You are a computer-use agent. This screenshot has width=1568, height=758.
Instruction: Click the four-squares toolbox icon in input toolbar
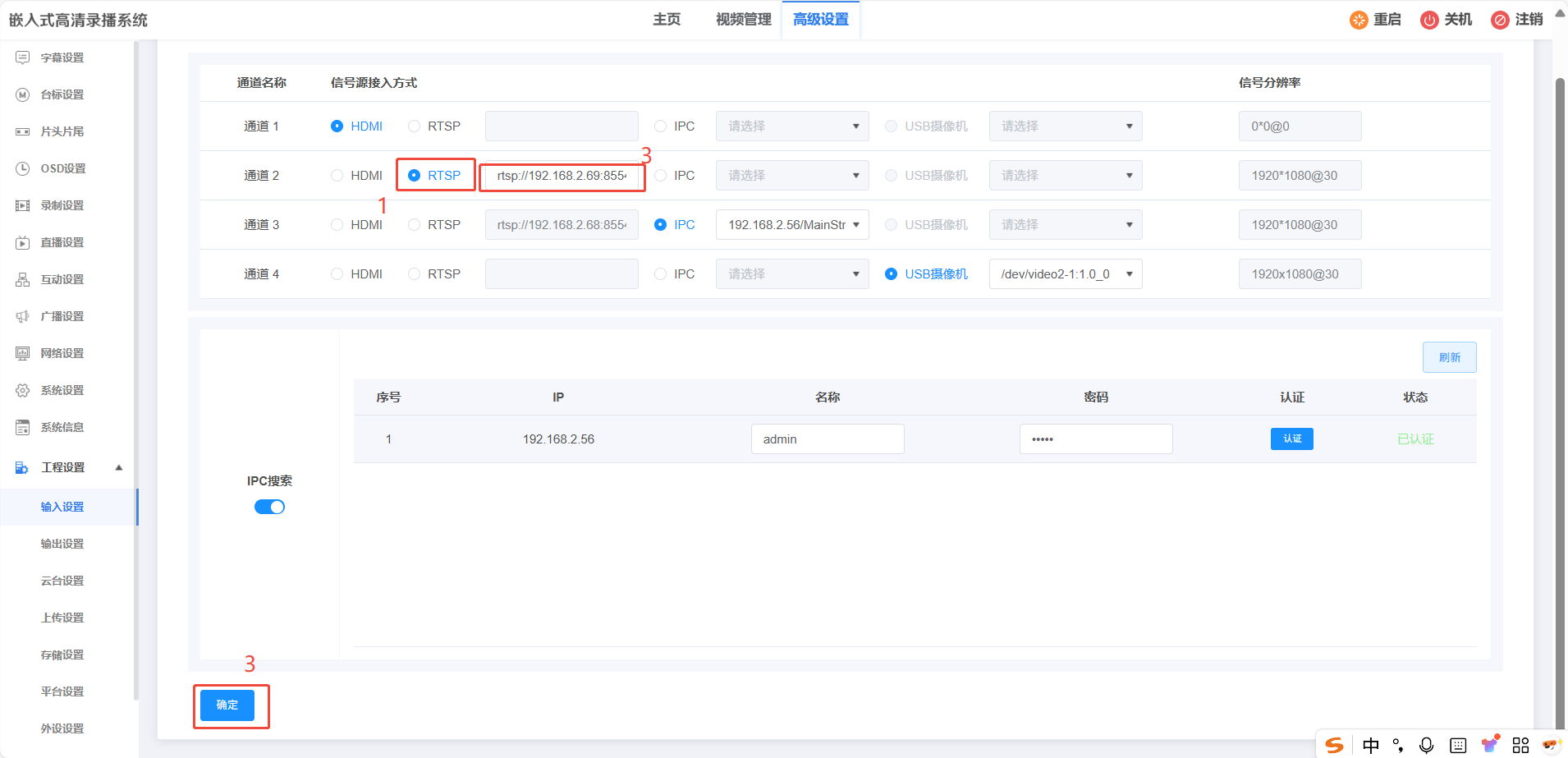(1521, 745)
